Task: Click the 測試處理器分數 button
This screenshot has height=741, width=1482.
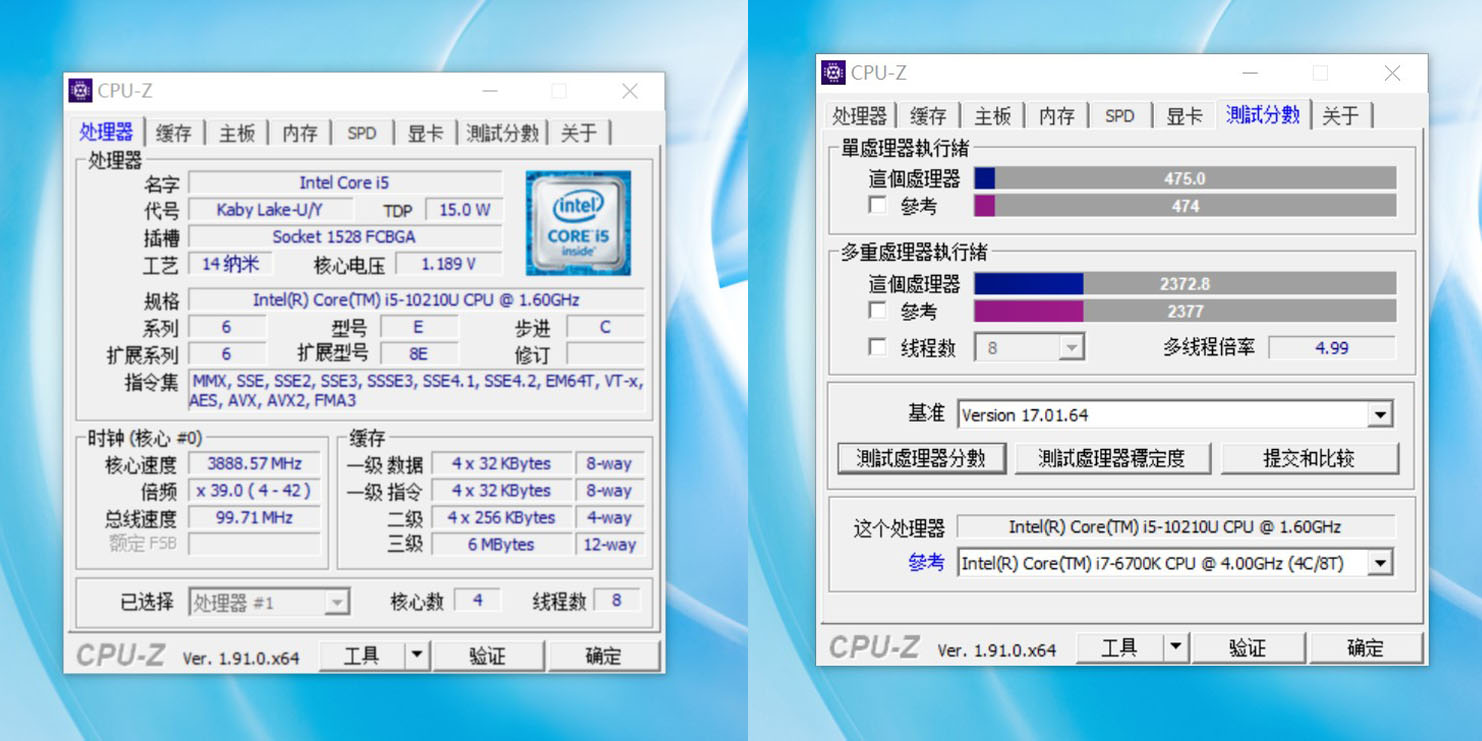Action: [x=921, y=458]
